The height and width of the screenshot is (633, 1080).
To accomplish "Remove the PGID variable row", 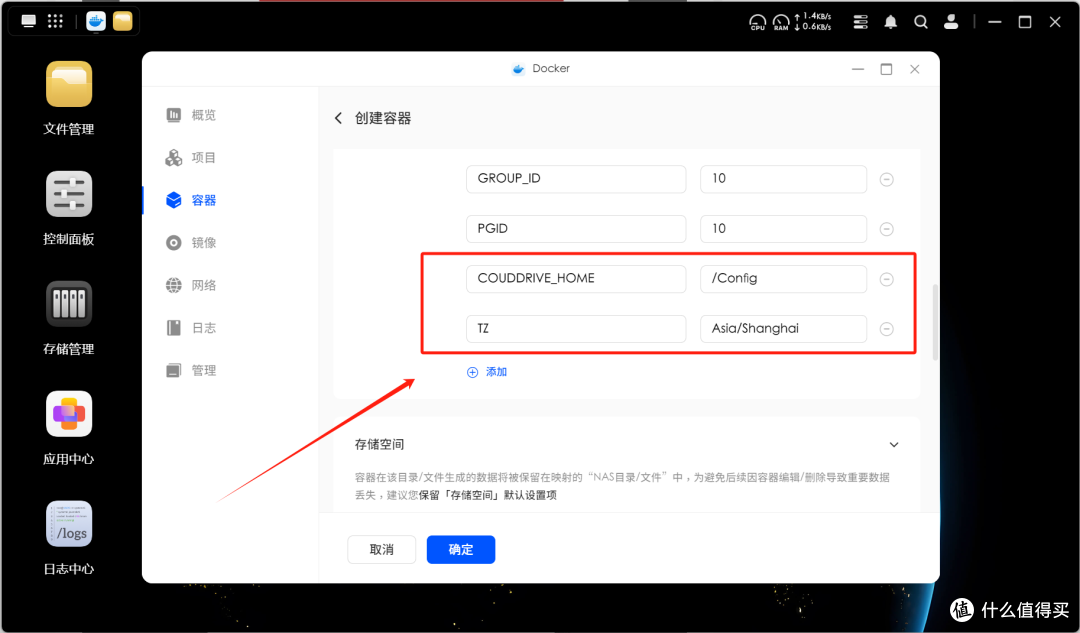I will [x=886, y=229].
